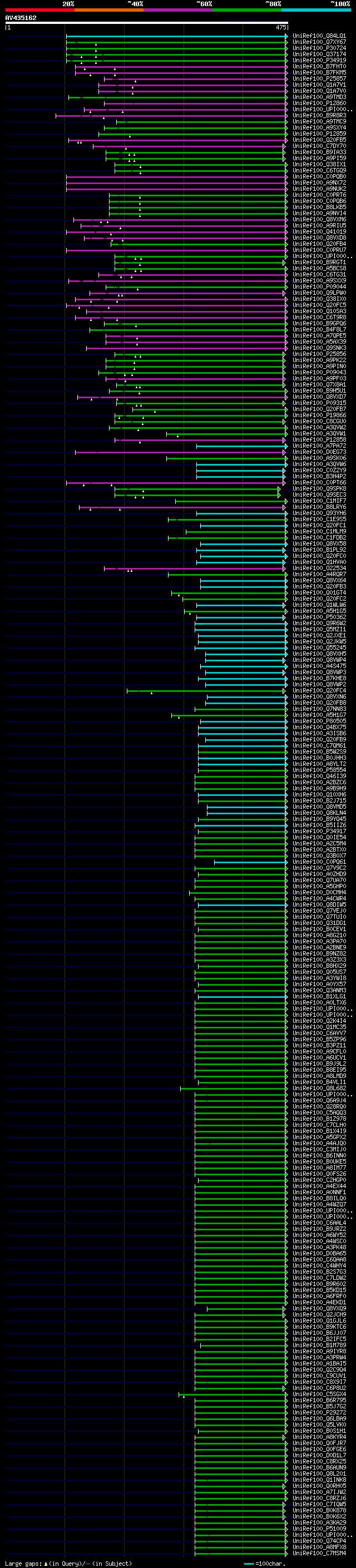The image size is (356, 1568).
Task: Click the cyan alignment bar for UniRef100_Q84LQ1
Action: (176, 36)
